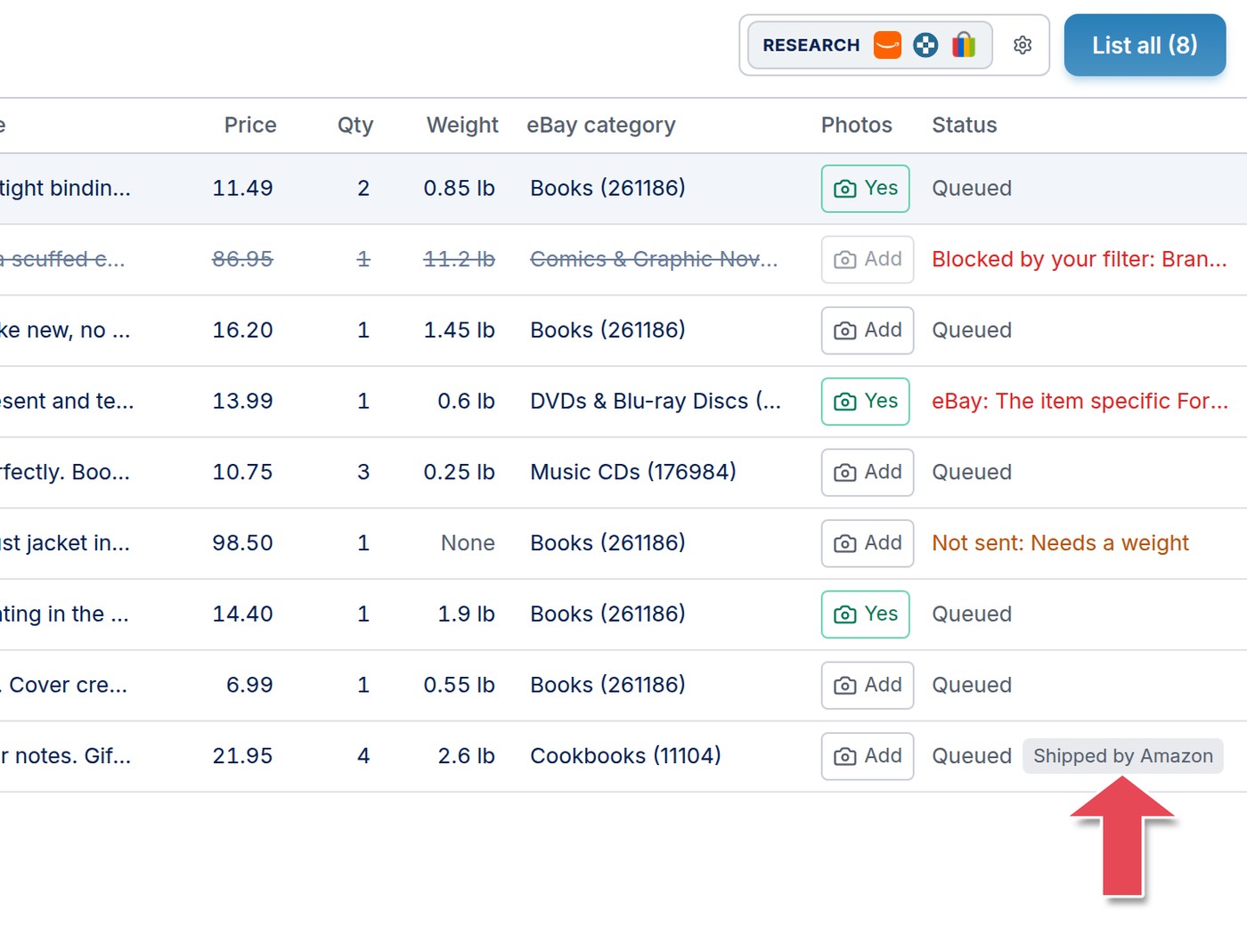
Task: Click the colorful shopping bag research icon
Action: [964, 45]
